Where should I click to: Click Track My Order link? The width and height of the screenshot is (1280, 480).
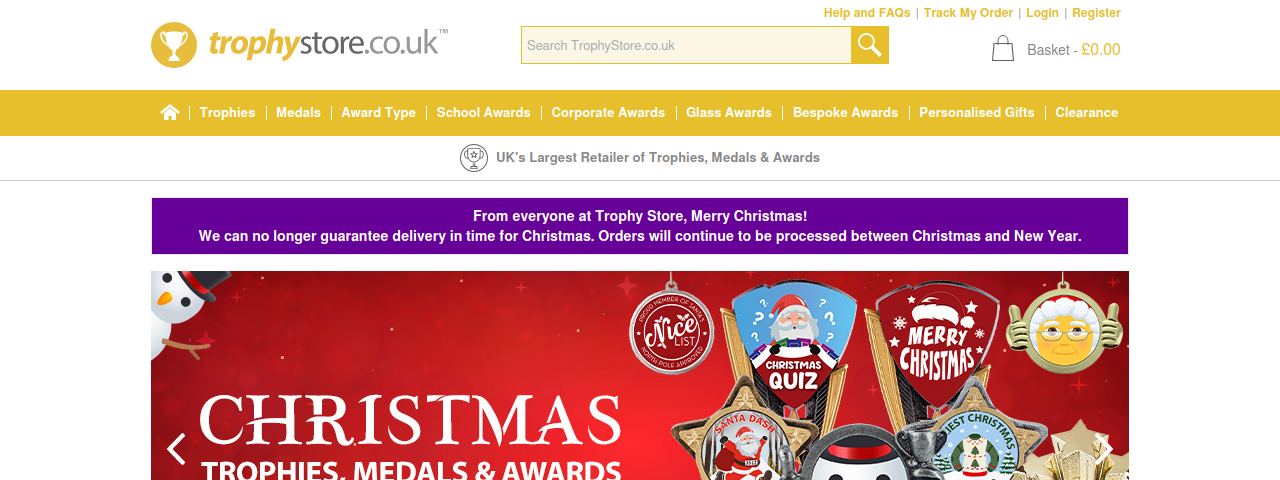coord(968,13)
